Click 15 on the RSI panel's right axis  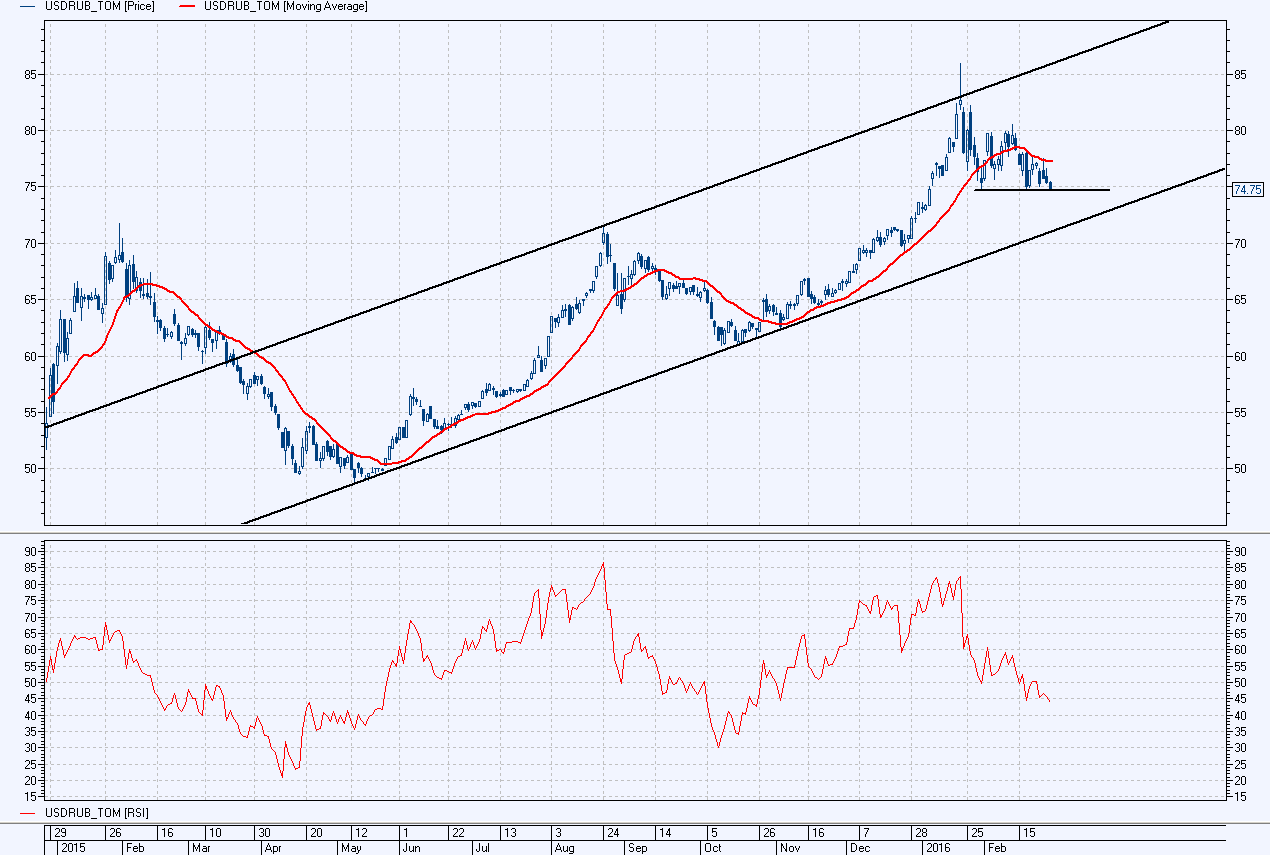(x=1238, y=797)
